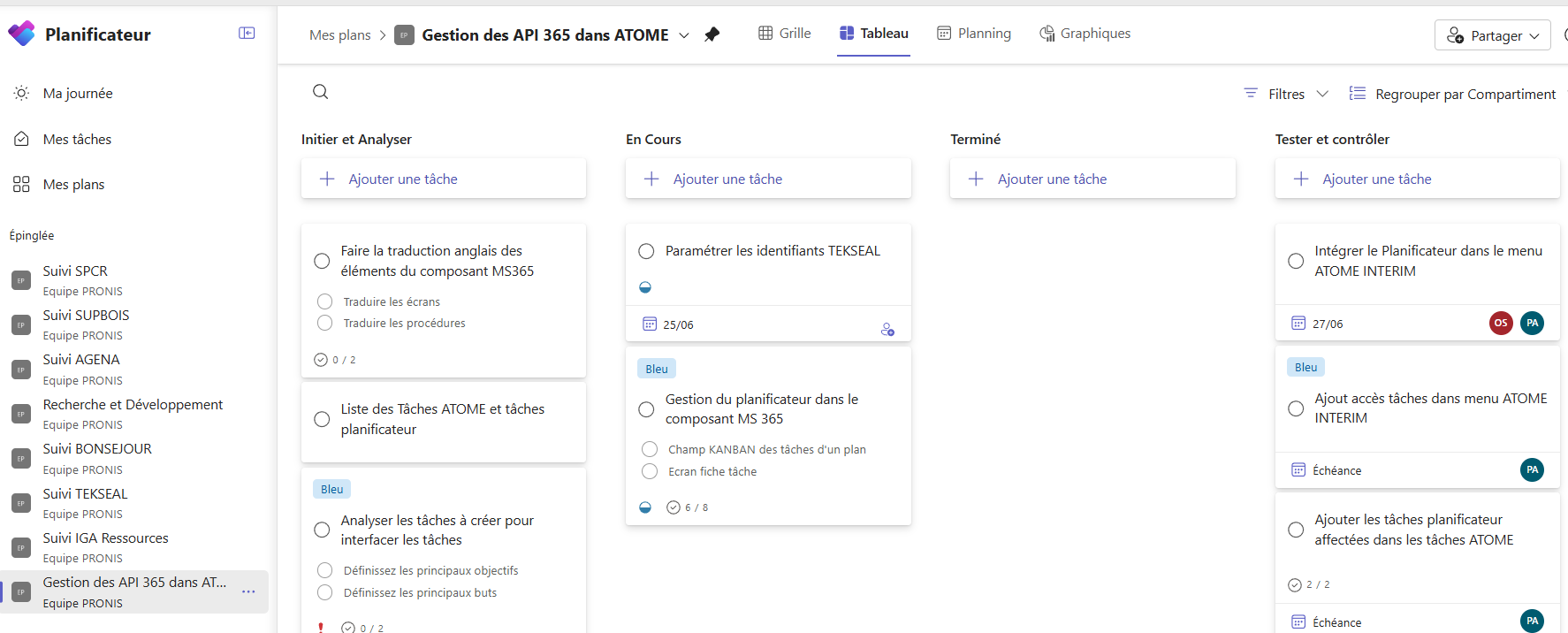The image size is (1568, 633).
Task: Open the Suivi IGA Ressources plan
Action: click(x=134, y=548)
